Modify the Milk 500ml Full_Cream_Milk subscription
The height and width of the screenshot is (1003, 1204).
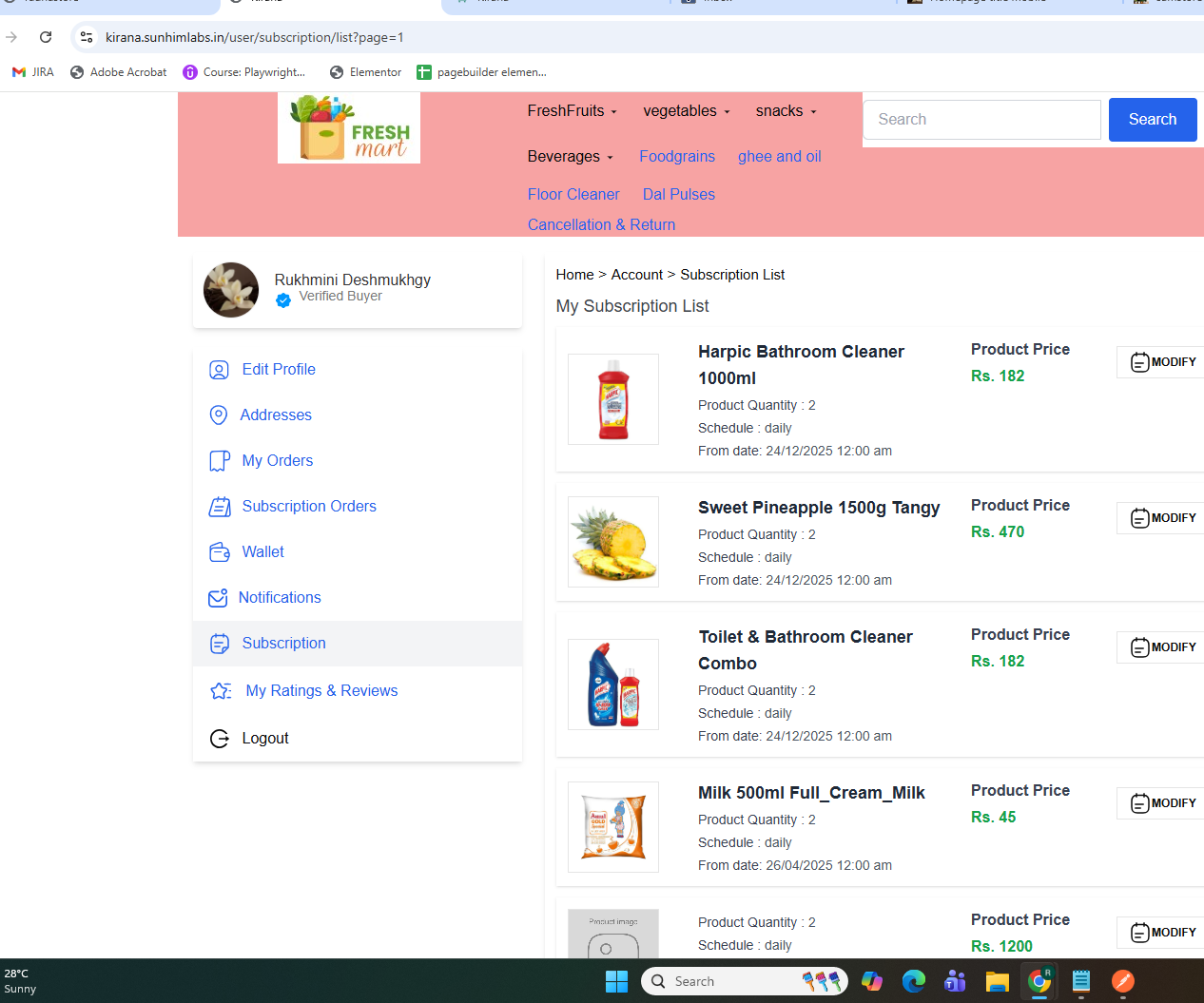pyautogui.click(x=1163, y=803)
